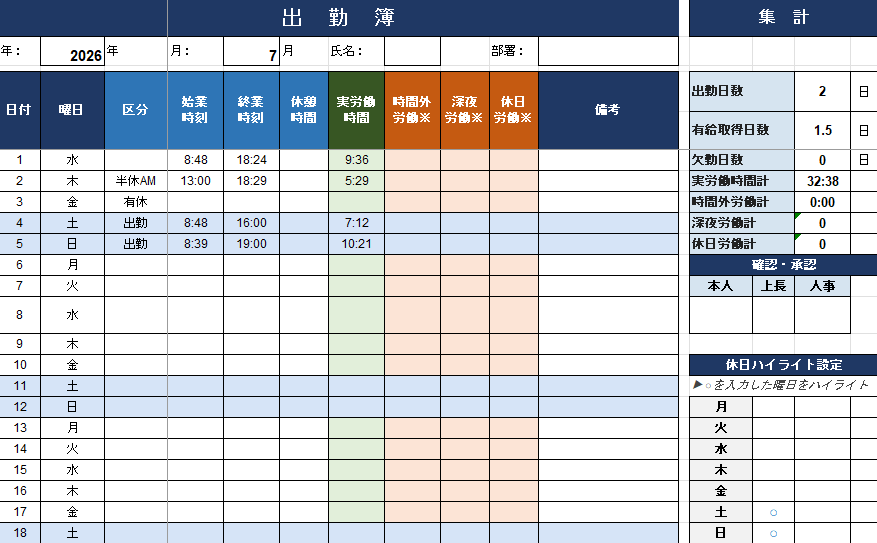The height and width of the screenshot is (543, 877).
Task: Select worked hours cell 5:29
Action: pyautogui.click(x=356, y=181)
